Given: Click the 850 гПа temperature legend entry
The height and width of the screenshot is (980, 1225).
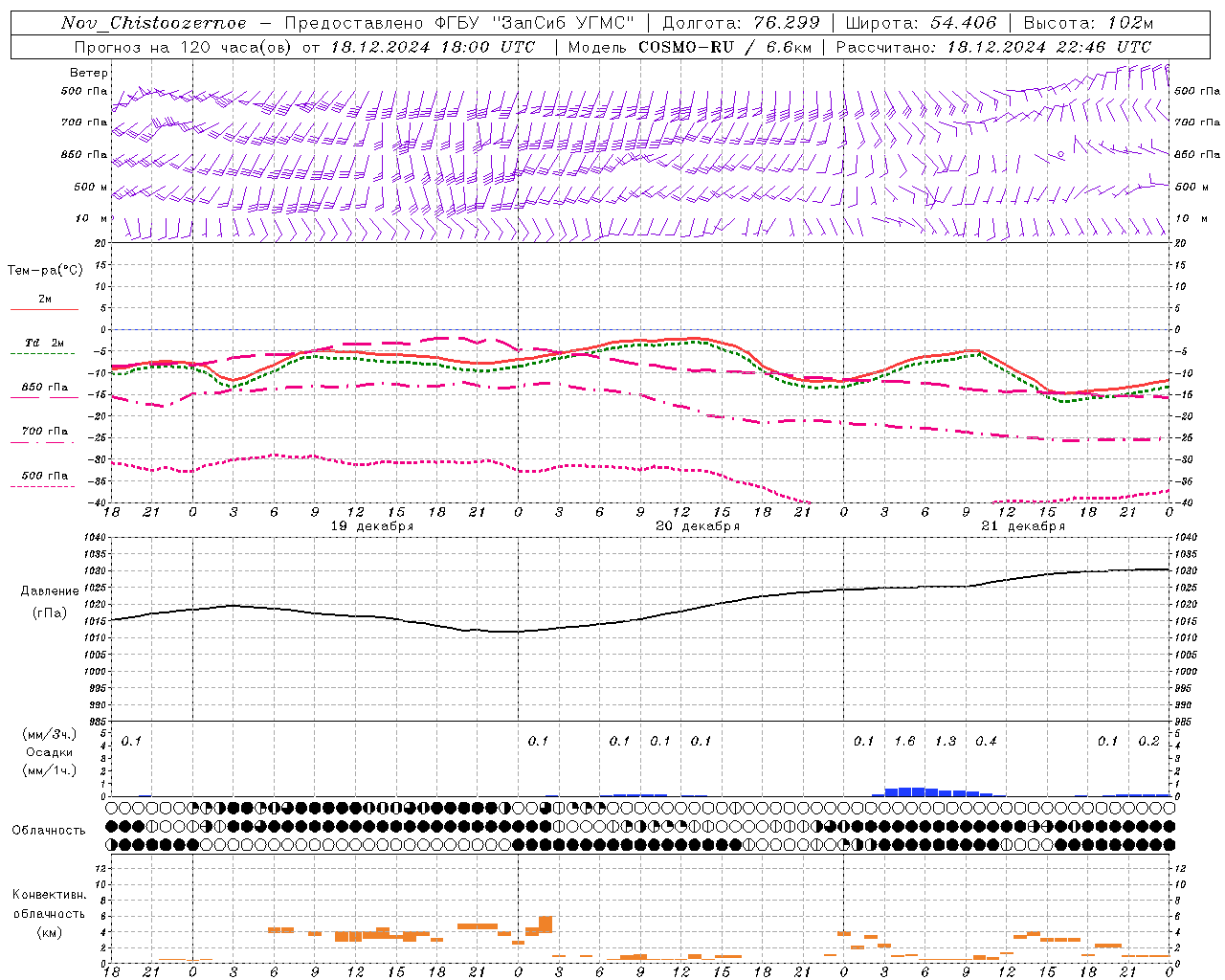Looking at the screenshot, I should [45, 388].
